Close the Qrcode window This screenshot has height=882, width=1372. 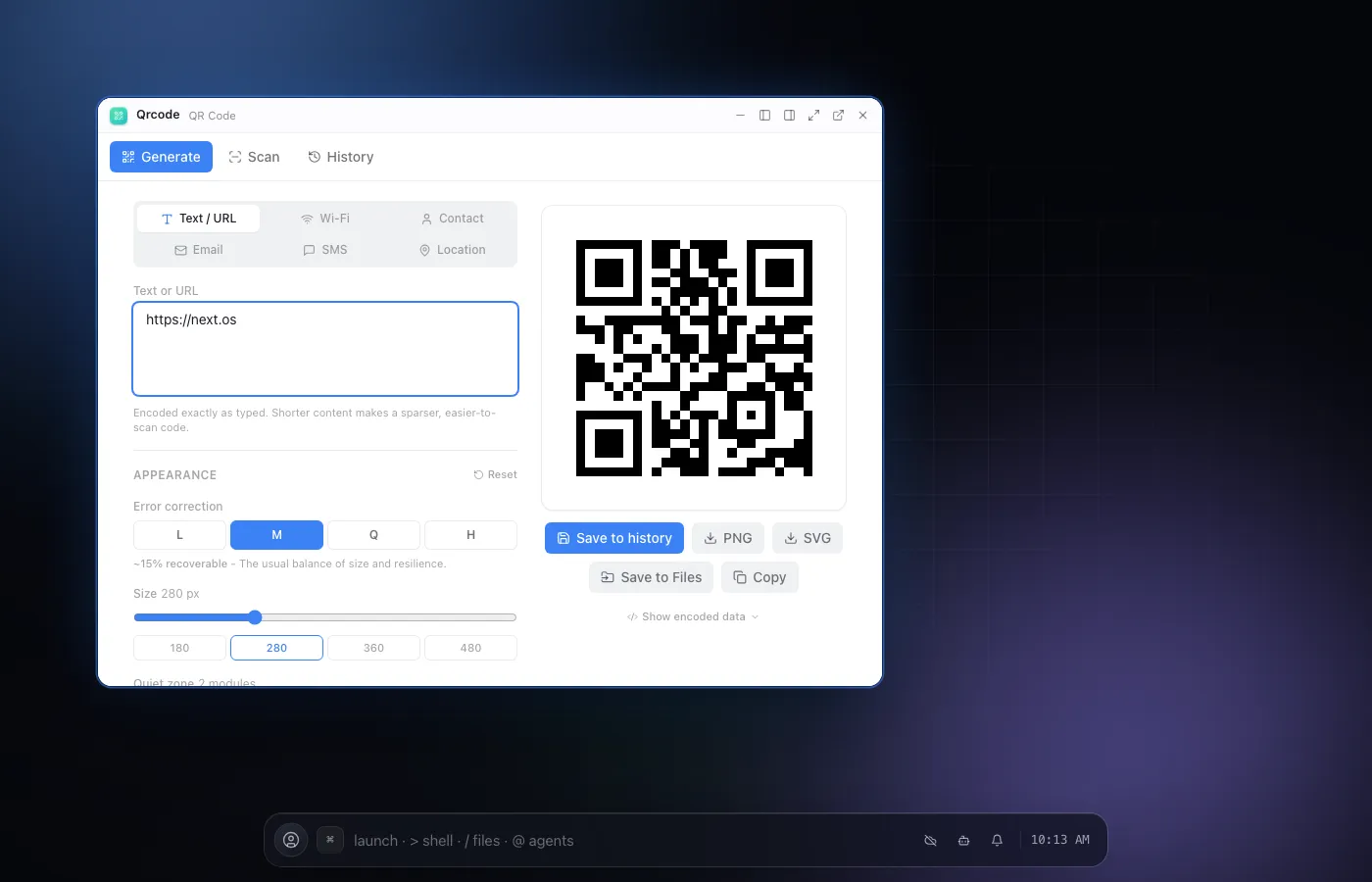click(x=862, y=116)
